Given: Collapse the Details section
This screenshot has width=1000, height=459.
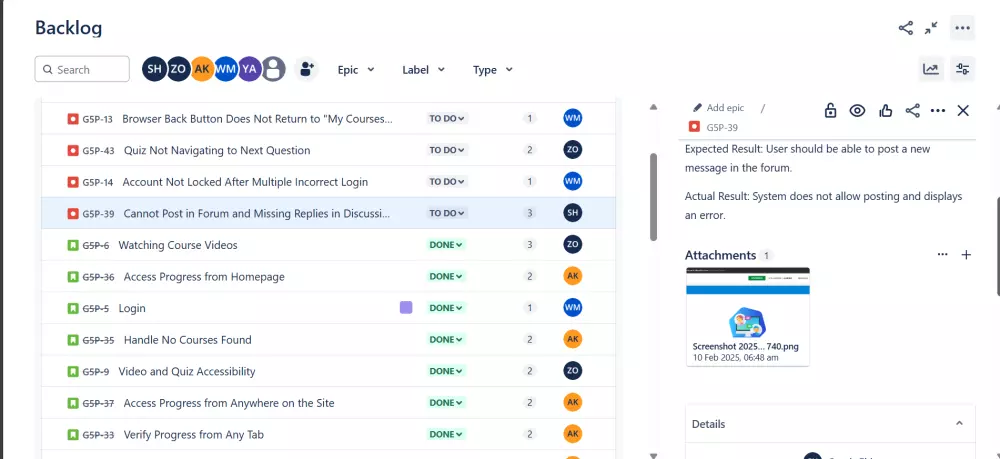Looking at the screenshot, I should pyautogui.click(x=959, y=423).
